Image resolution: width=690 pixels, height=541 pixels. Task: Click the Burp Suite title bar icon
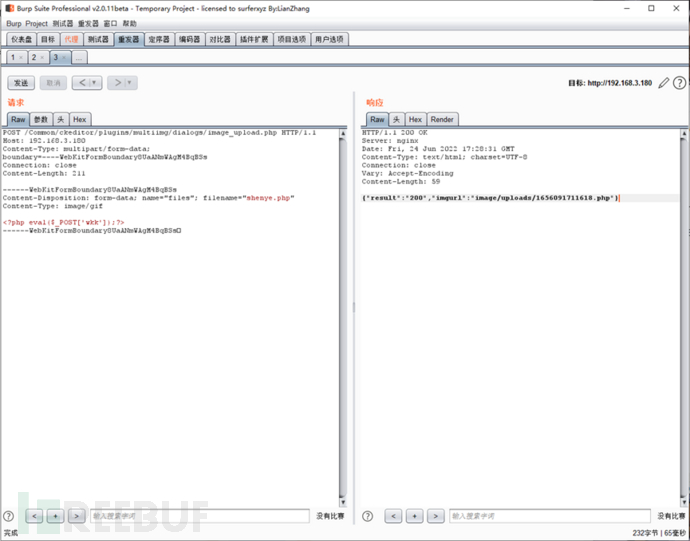click(x=9, y=8)
